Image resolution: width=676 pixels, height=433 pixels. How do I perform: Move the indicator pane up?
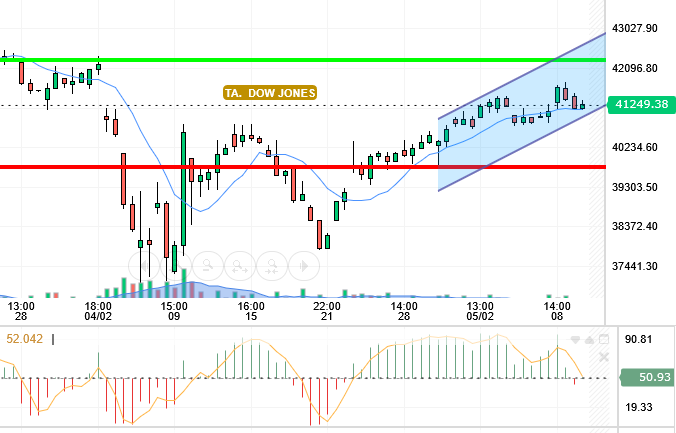click(x=589, y=340)
